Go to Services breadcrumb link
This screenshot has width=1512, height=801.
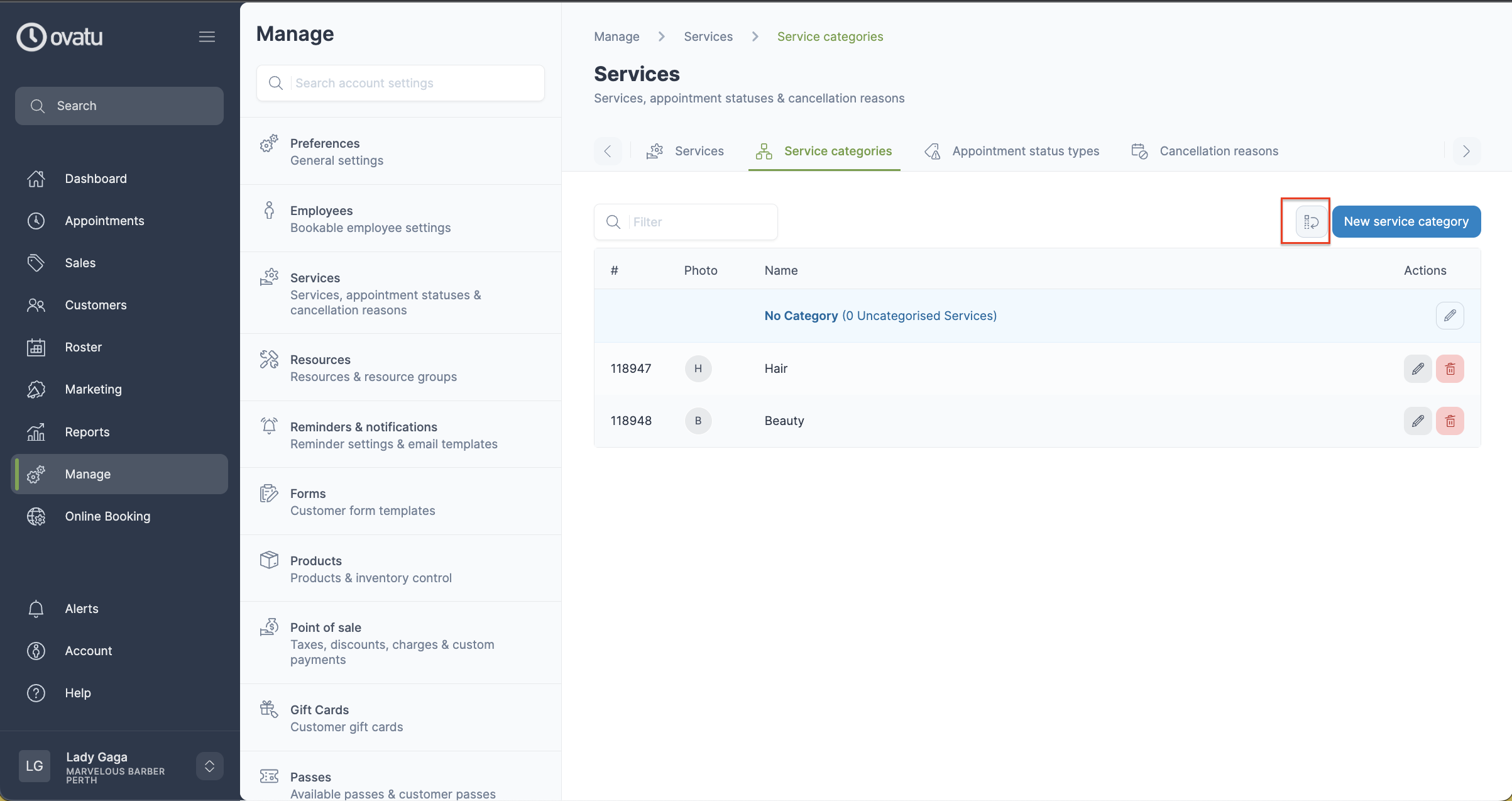tap(708, 36)
